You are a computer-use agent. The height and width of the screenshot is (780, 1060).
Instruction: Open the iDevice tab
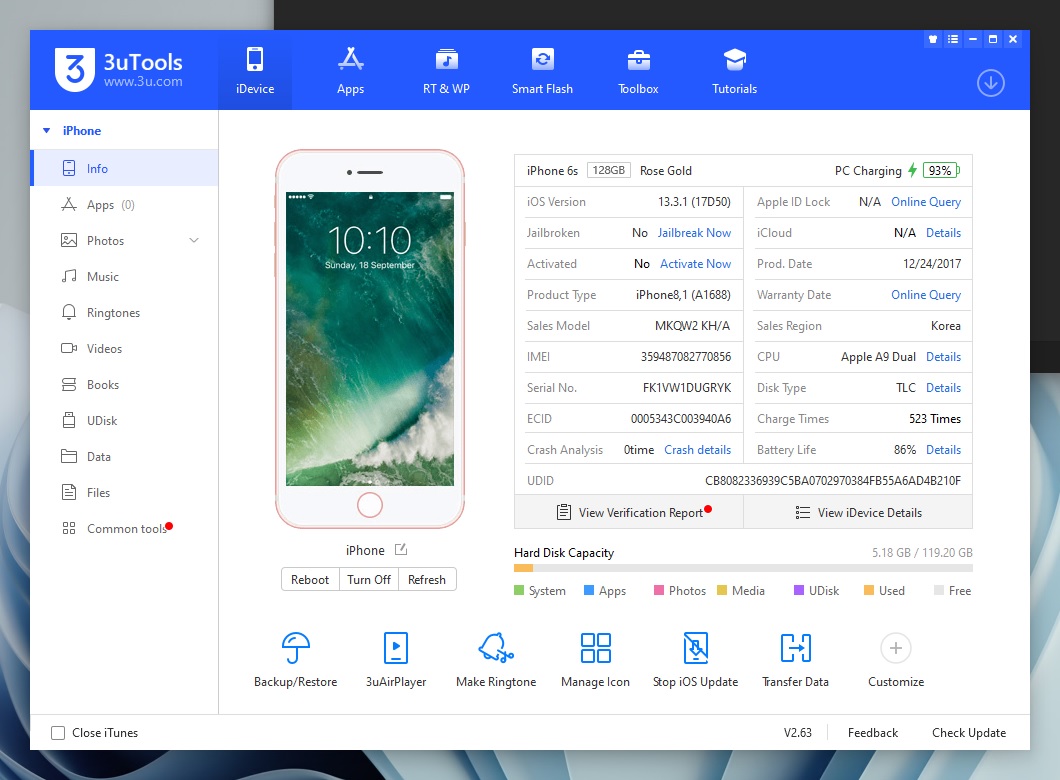click(x=255, y=70)
